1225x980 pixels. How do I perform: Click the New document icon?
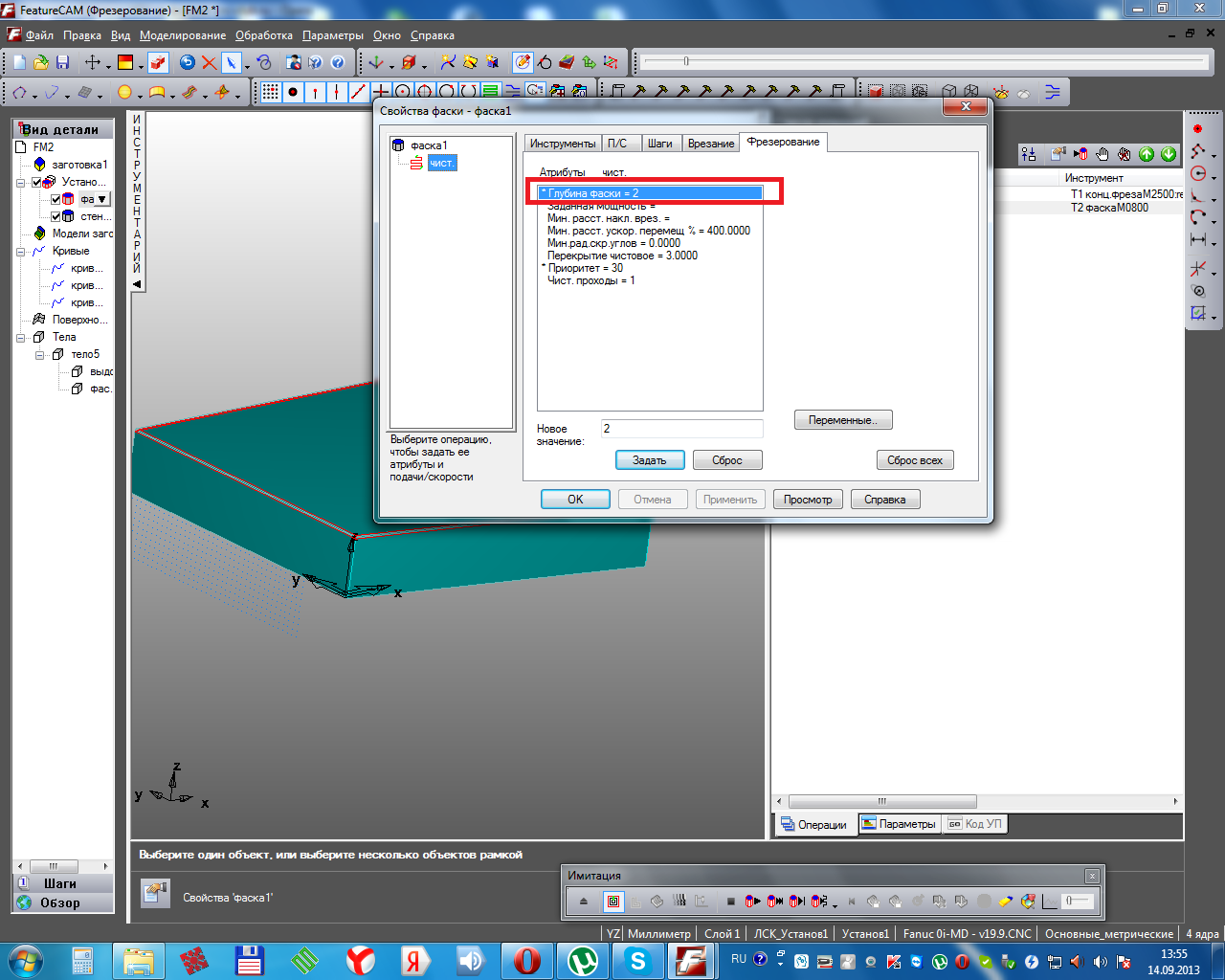[19, 62]
